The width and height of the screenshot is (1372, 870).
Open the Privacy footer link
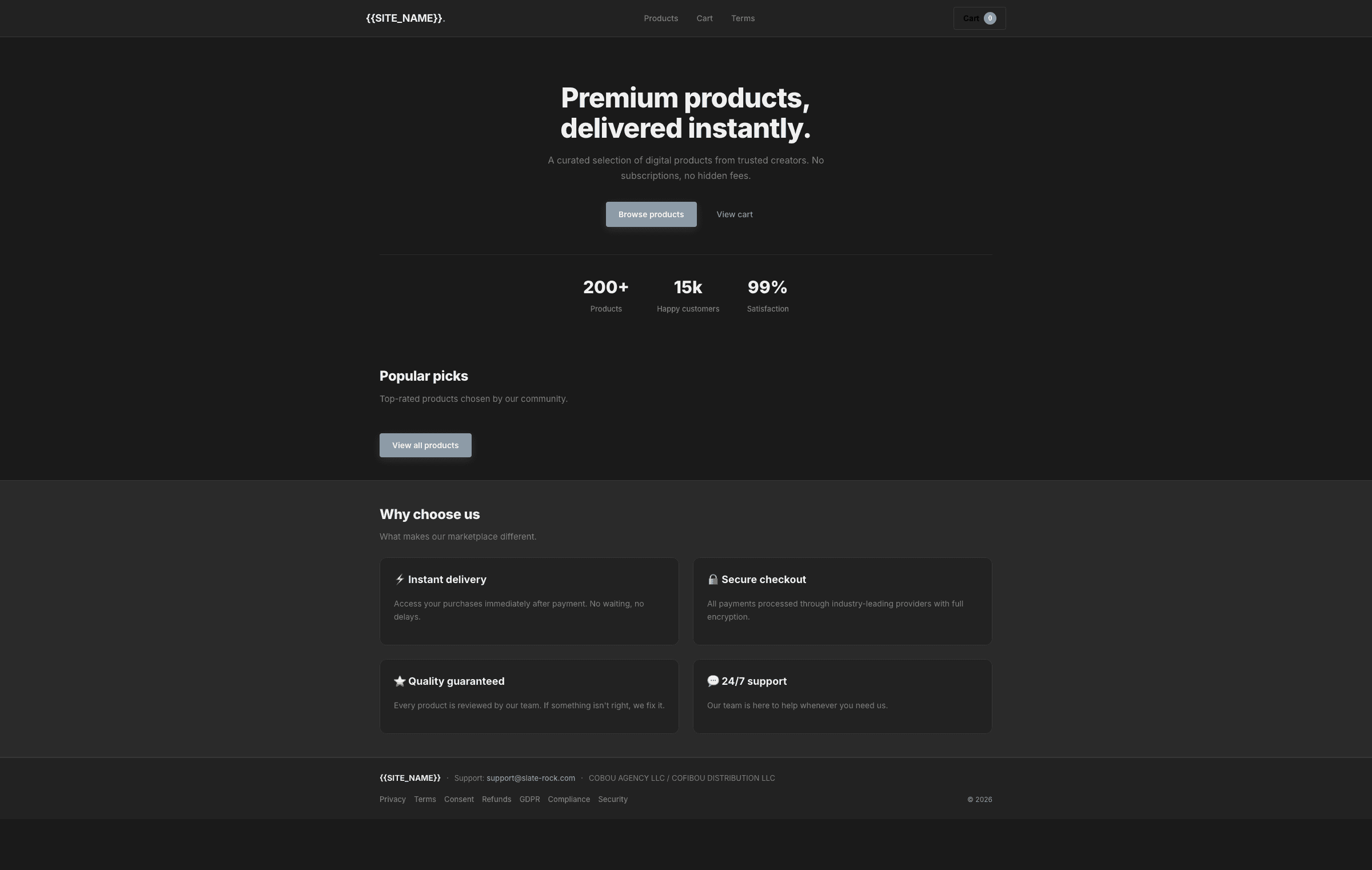click(x=393, y=799)
